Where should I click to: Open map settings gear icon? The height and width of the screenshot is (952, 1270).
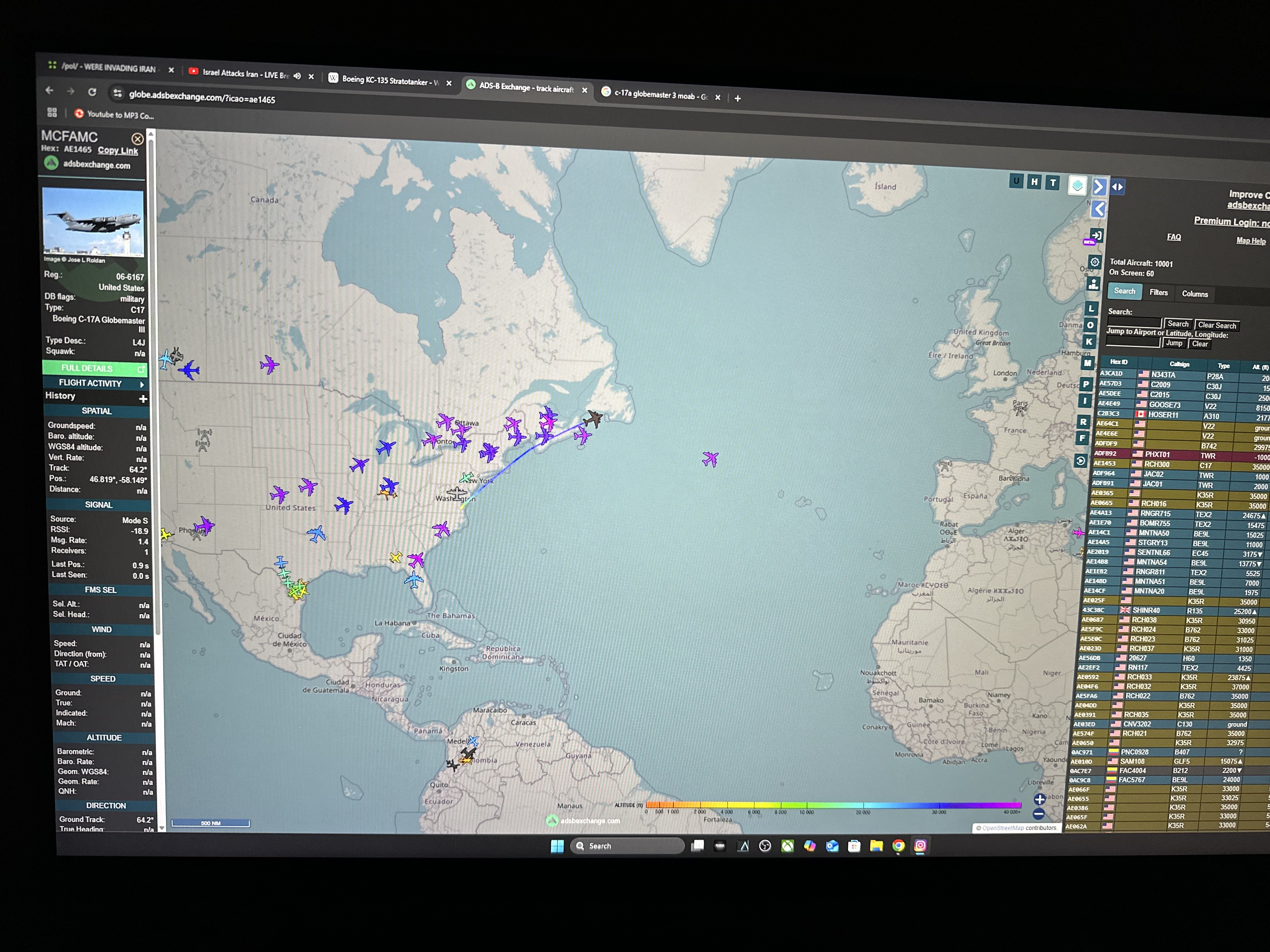(x=1095, y=262)
